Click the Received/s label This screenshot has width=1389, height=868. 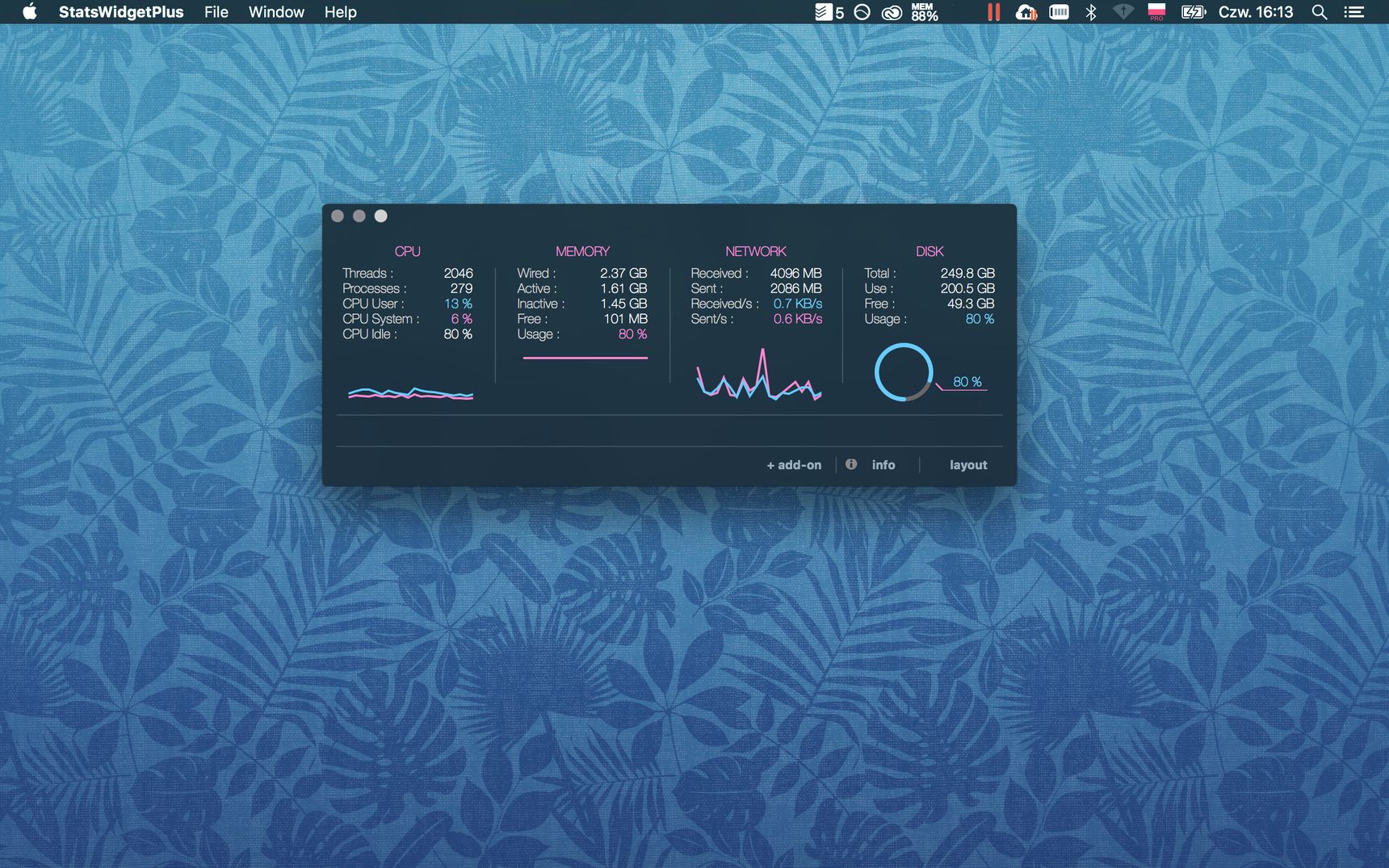[x=724, y=304]
